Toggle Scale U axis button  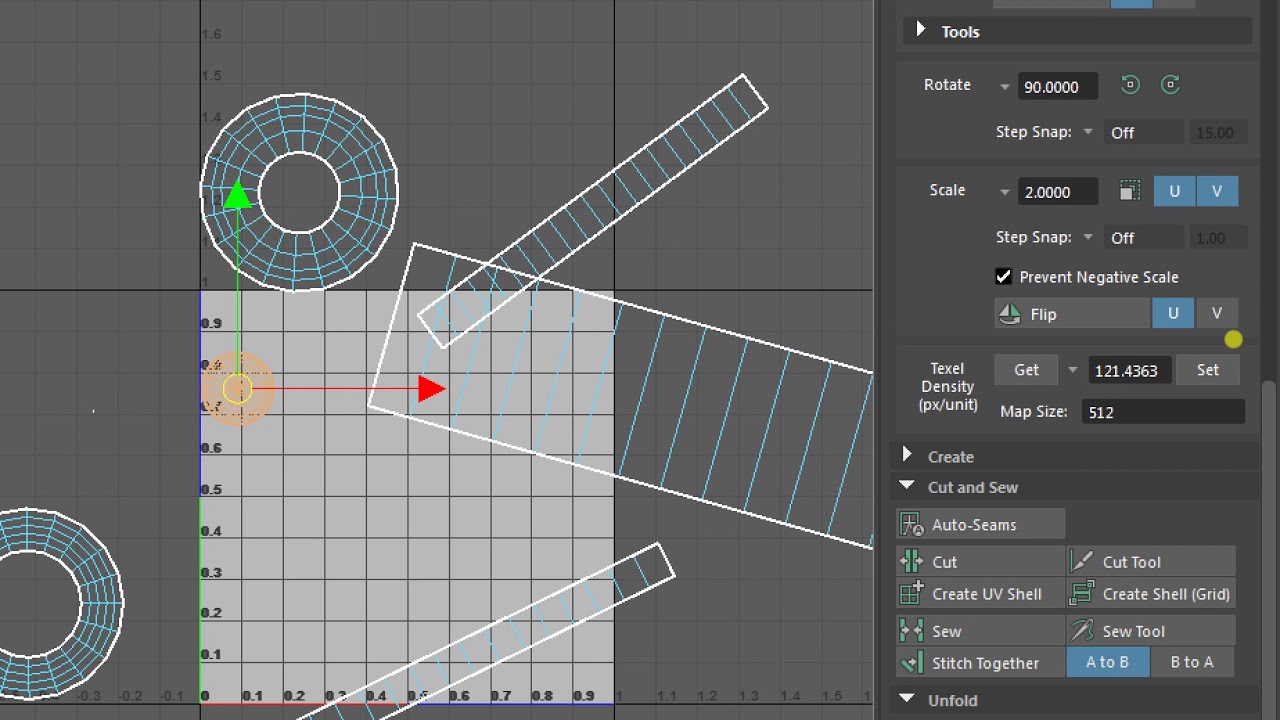[1174, 191]
